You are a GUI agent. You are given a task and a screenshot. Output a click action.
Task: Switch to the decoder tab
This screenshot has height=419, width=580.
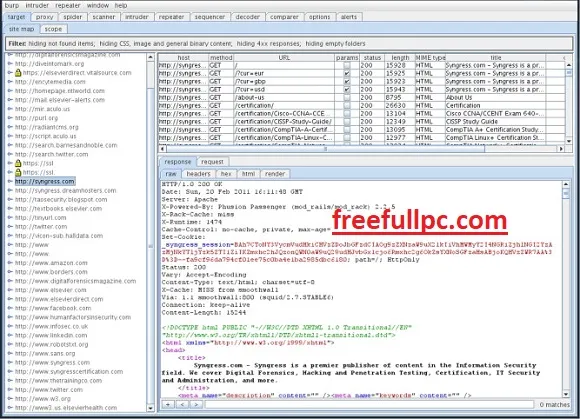247,17
